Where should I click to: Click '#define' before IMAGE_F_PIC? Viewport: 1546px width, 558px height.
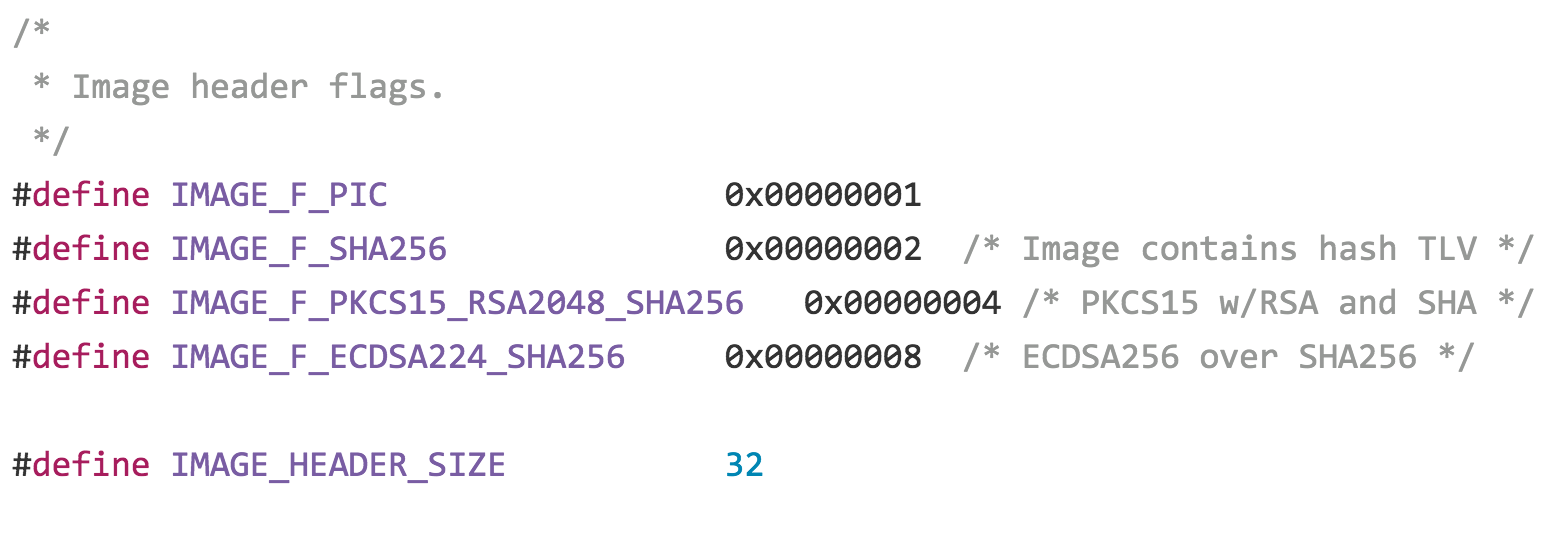tap(81, 195)
